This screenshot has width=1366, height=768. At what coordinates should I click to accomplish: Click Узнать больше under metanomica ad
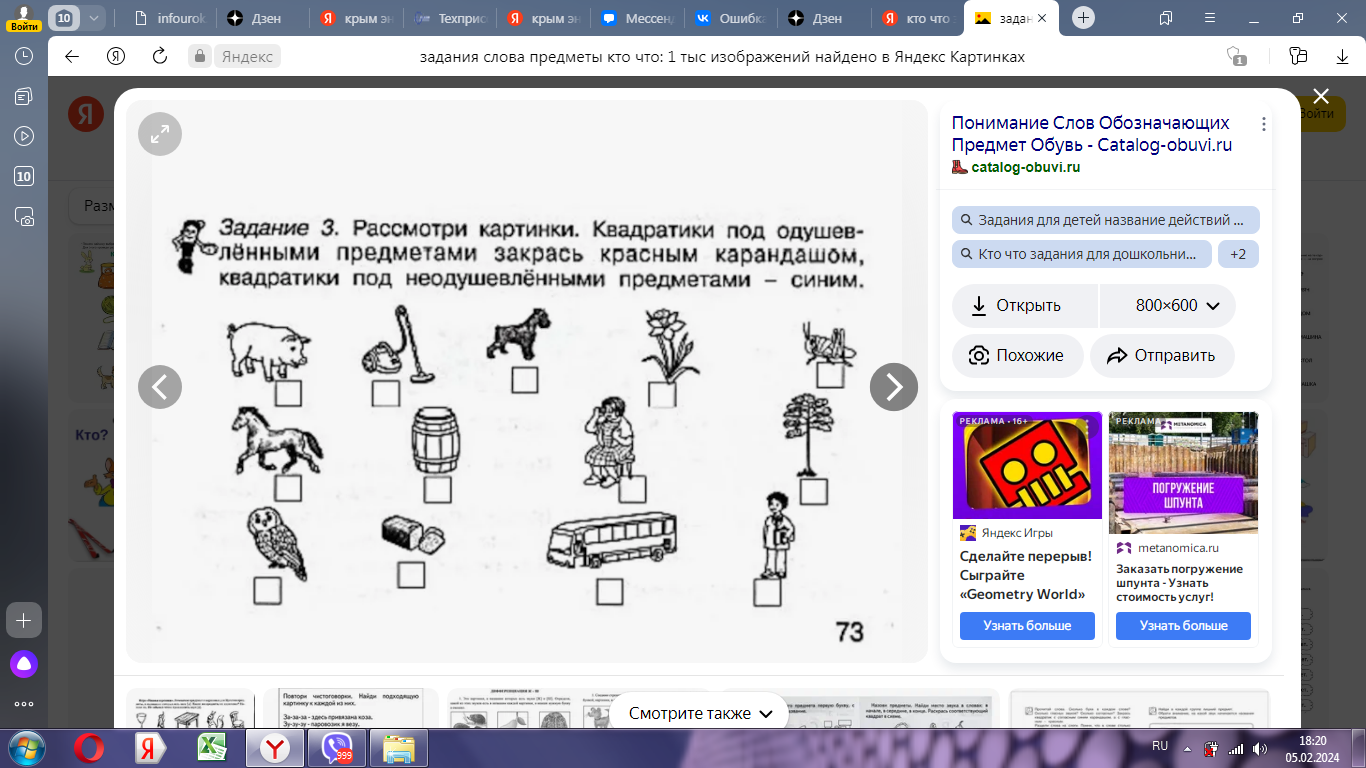[x=1185, y=626]
